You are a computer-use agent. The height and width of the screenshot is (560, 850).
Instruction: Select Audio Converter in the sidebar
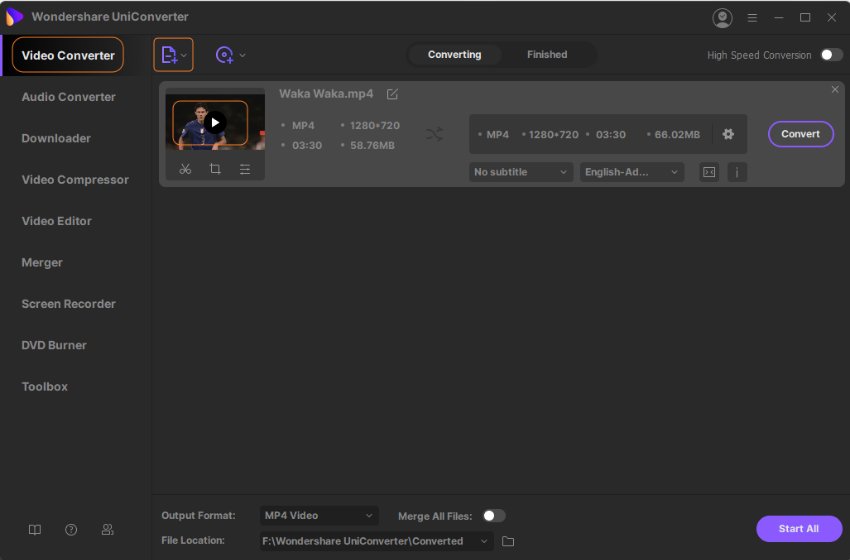[68, 97]
